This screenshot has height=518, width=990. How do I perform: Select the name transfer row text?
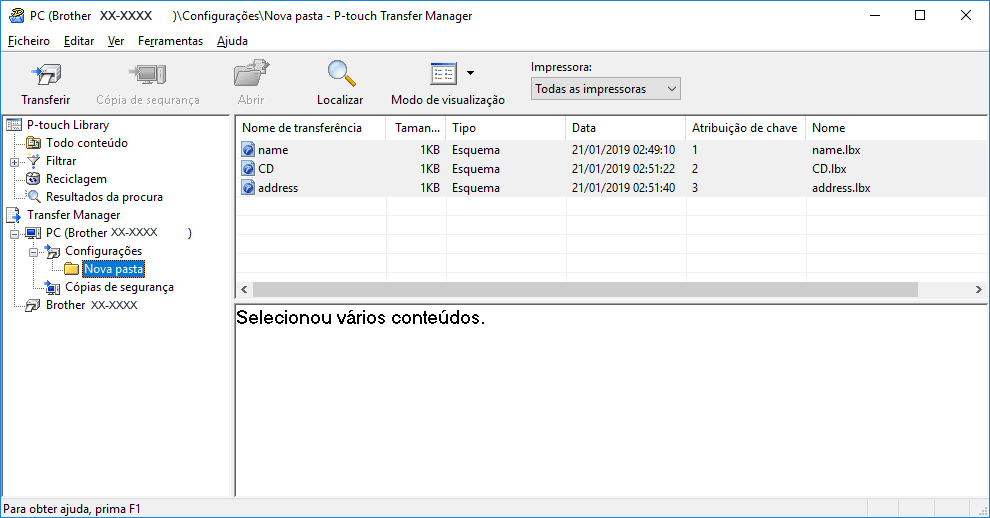point(273,150)
